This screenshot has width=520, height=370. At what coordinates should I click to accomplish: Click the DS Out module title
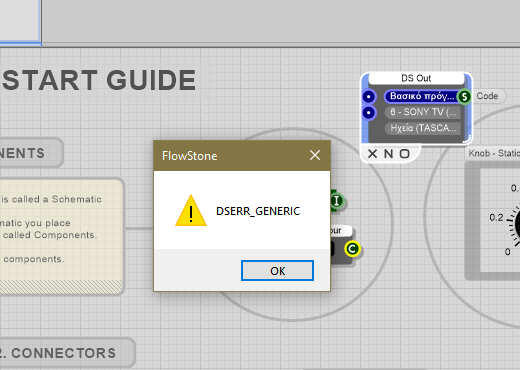click(x=416, y=78)
